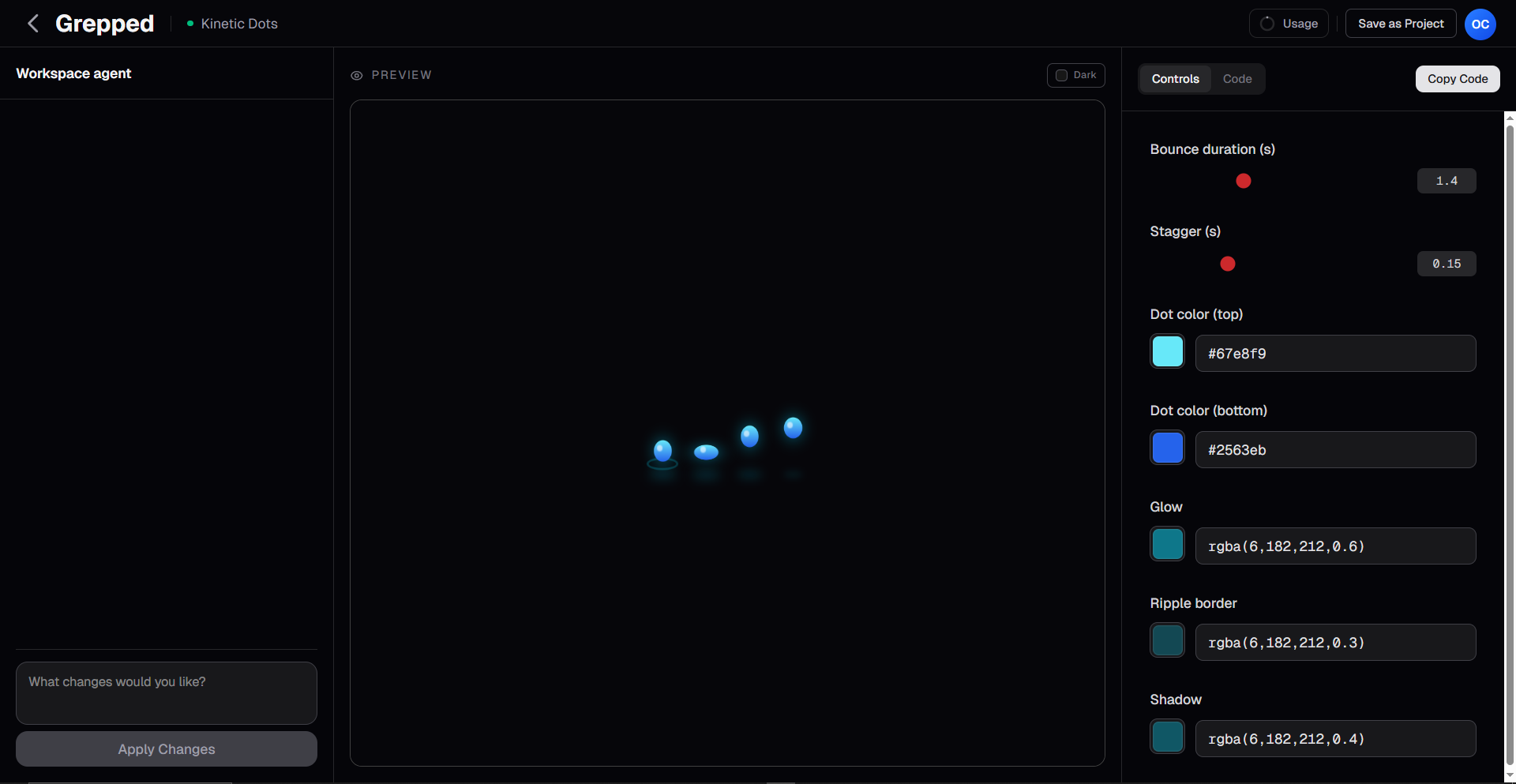Click the circular loader icon inside Usage
The height and width of the screenshot is (784, 1516).
tap(1267, 24)
